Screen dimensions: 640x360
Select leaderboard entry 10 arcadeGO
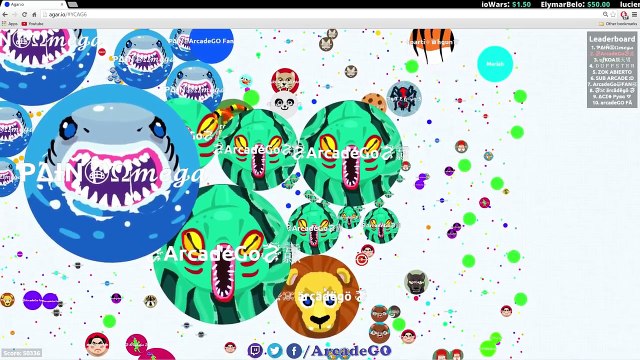pyautogui.click(x=612, y=102)
